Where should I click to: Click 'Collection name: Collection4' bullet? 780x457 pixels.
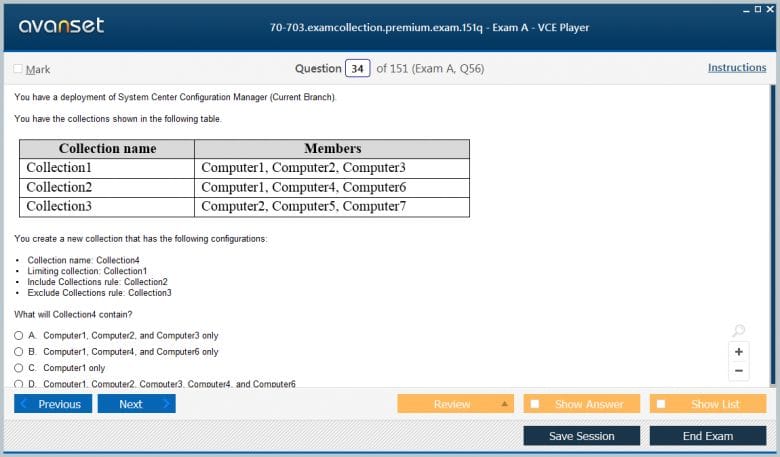coord(84,260)
